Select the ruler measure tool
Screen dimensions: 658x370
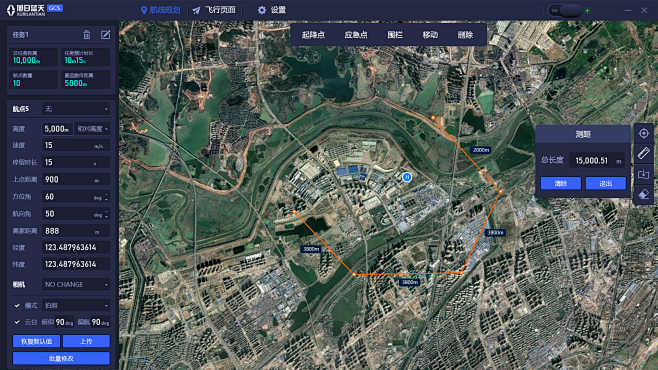coord(644,153)
